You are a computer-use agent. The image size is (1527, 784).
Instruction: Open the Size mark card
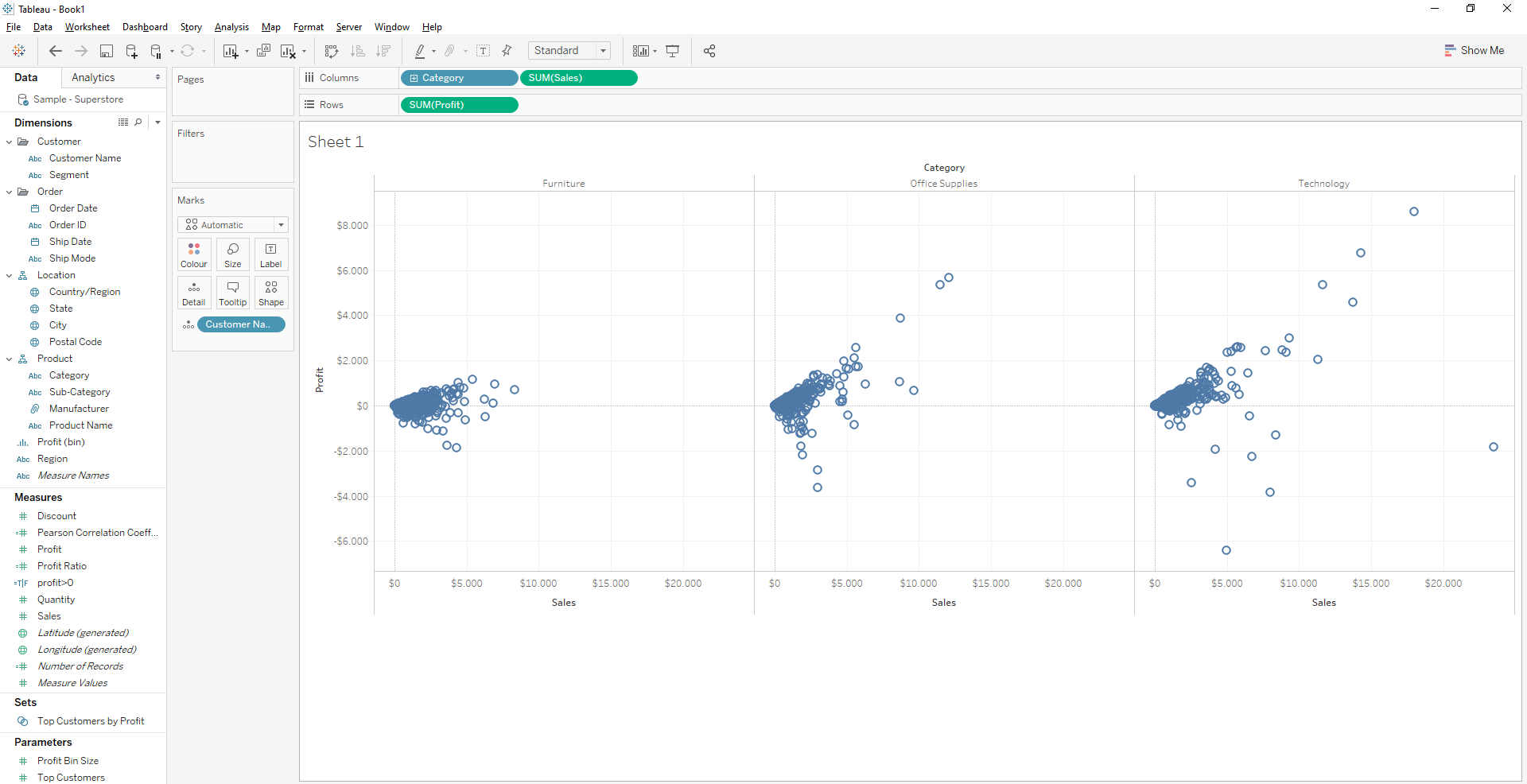pos(232,254)
